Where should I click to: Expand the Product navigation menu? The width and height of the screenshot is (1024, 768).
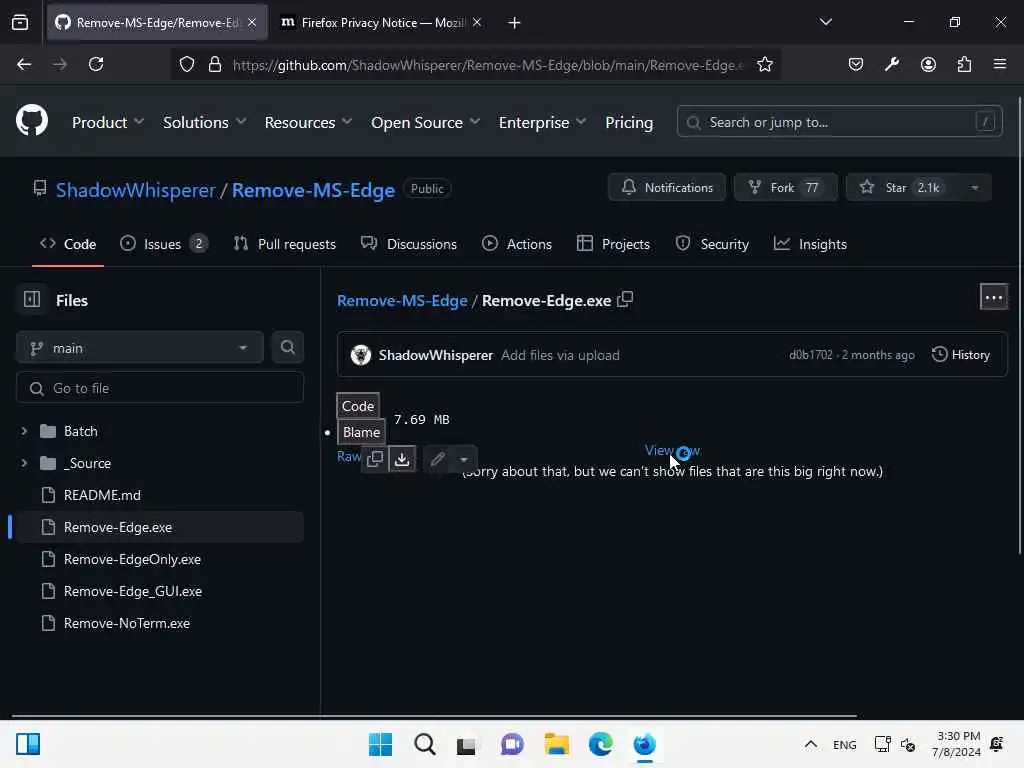coord(108,122)
